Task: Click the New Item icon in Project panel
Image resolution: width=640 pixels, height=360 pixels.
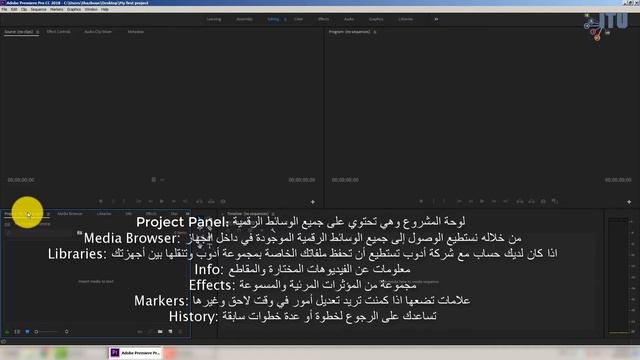Action: pyautogui.click(x=170, y=332)
